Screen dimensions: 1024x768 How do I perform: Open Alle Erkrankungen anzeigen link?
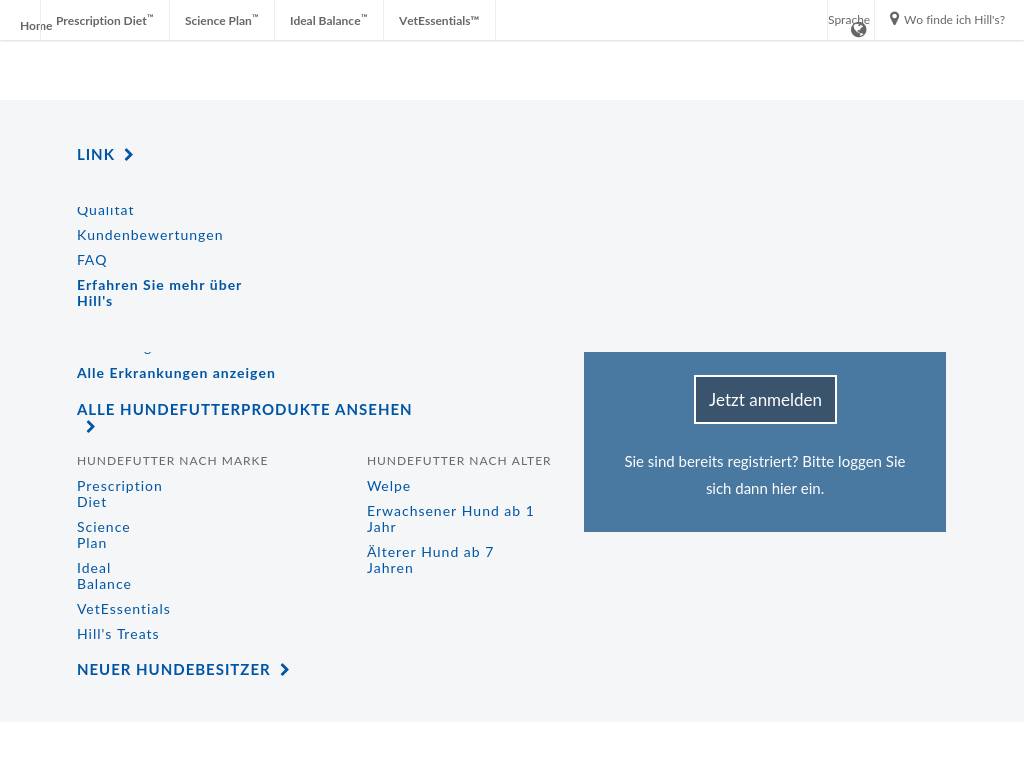(x=176, y=373)
